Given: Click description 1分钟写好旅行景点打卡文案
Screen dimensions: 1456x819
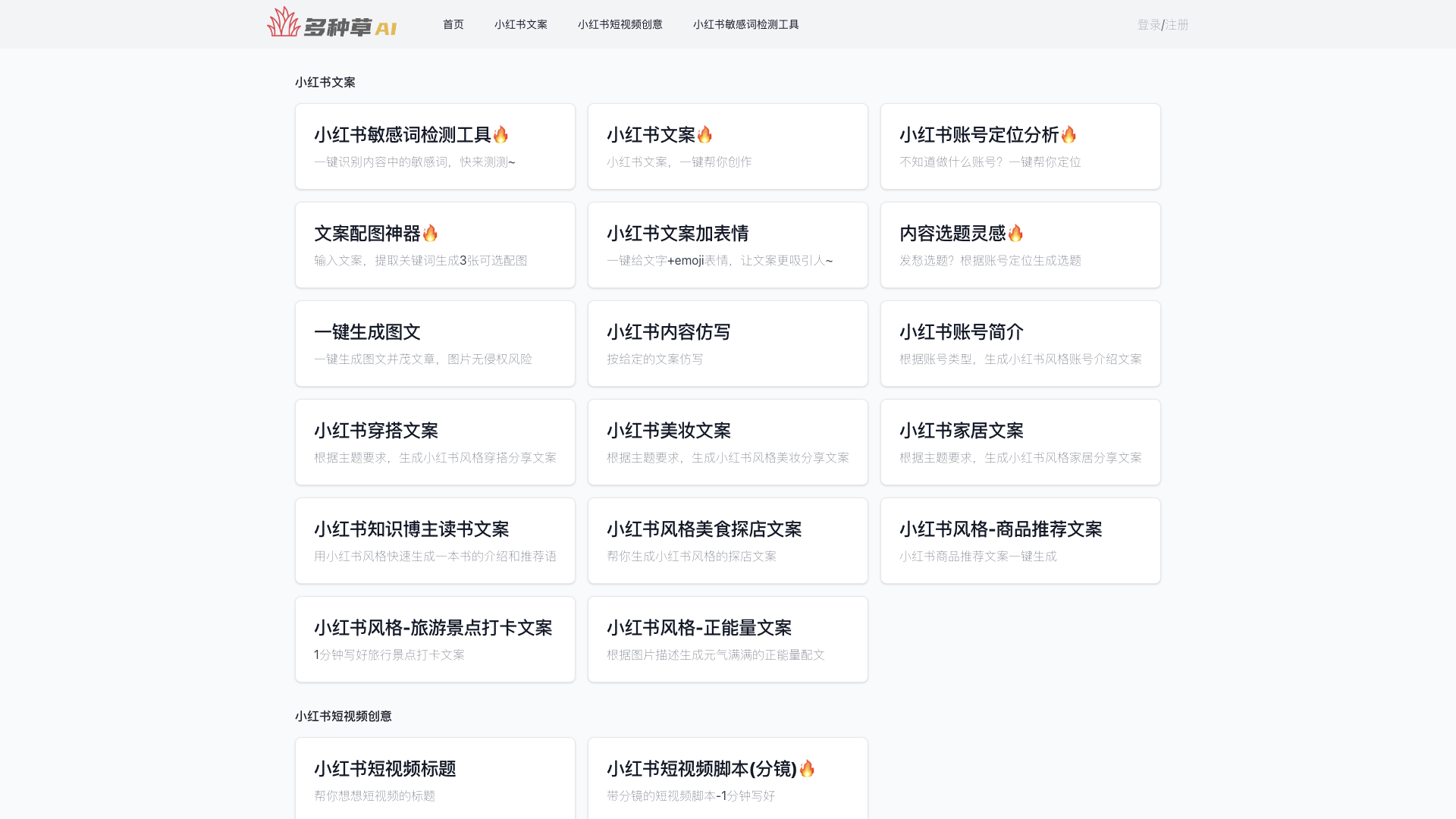Looking at the screenshot, I should pos(390,654).
